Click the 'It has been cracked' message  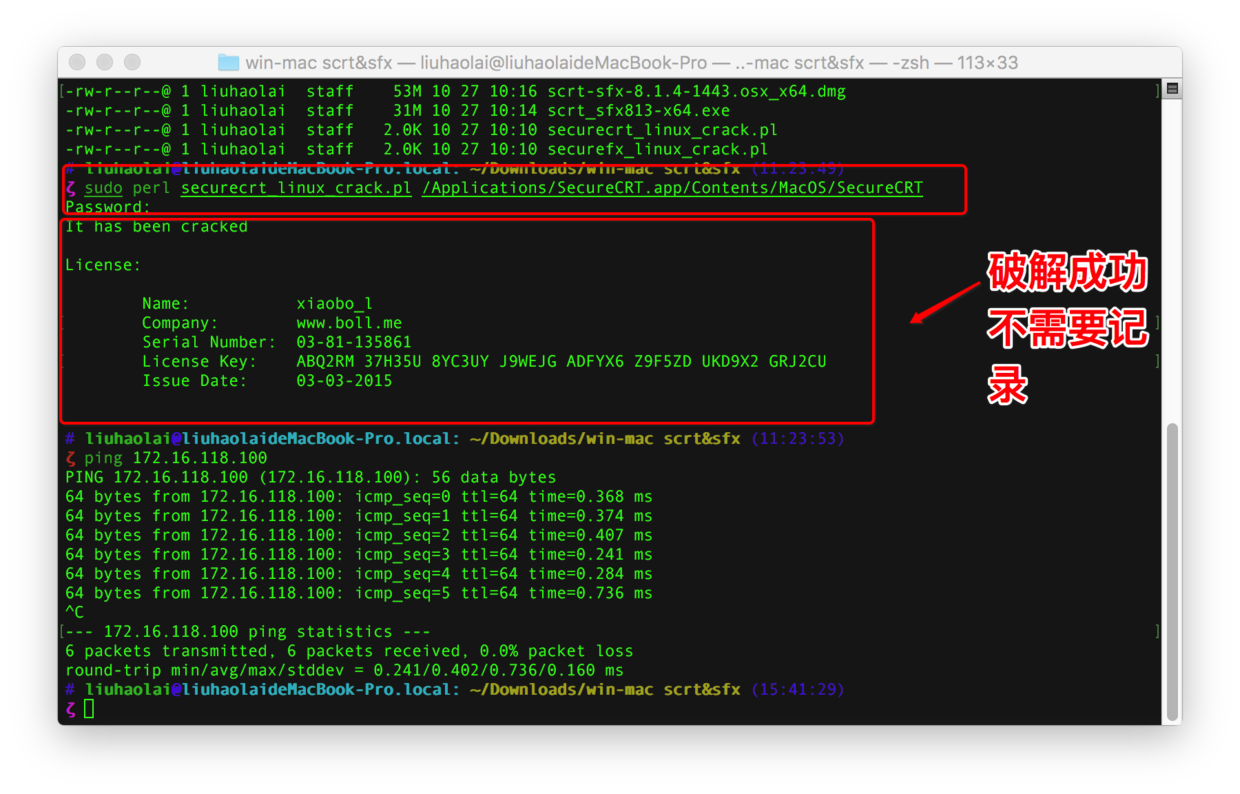(x=156, y=226)
